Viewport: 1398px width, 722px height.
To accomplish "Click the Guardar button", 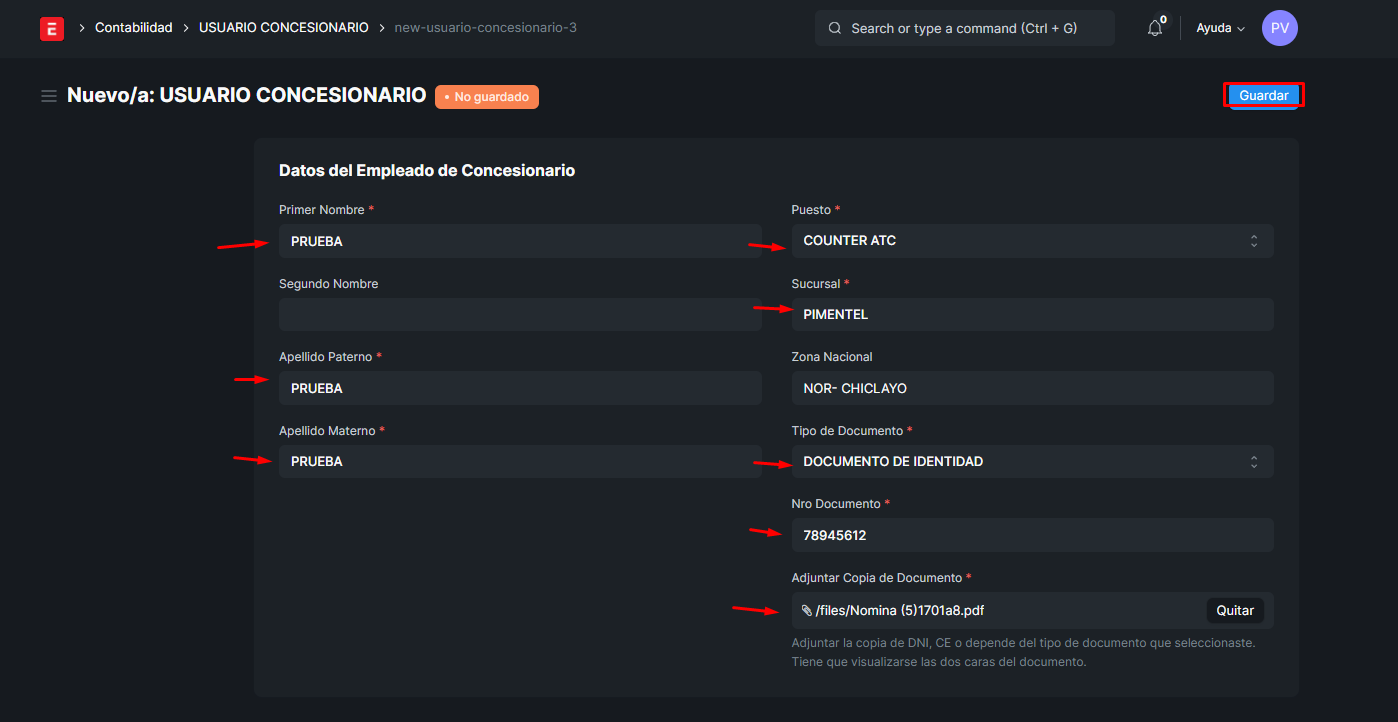I will pos(1263,96).
